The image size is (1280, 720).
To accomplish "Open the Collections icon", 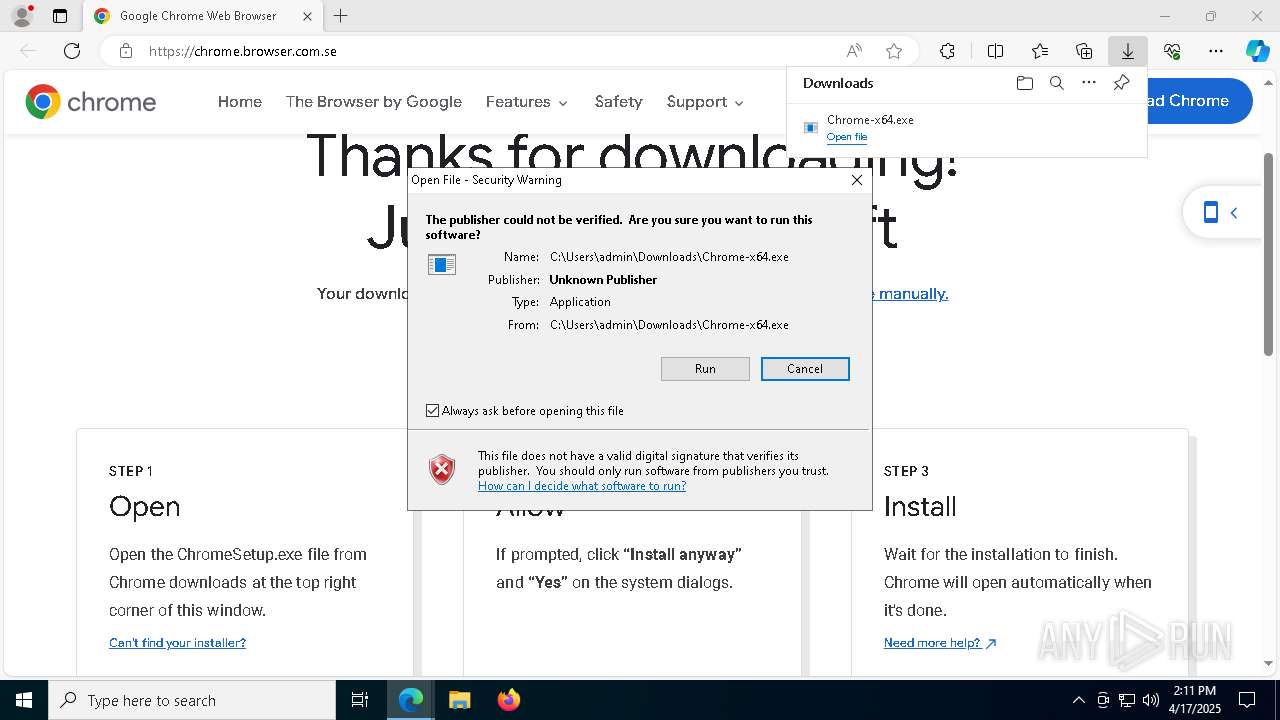I will coord(1084,51).
